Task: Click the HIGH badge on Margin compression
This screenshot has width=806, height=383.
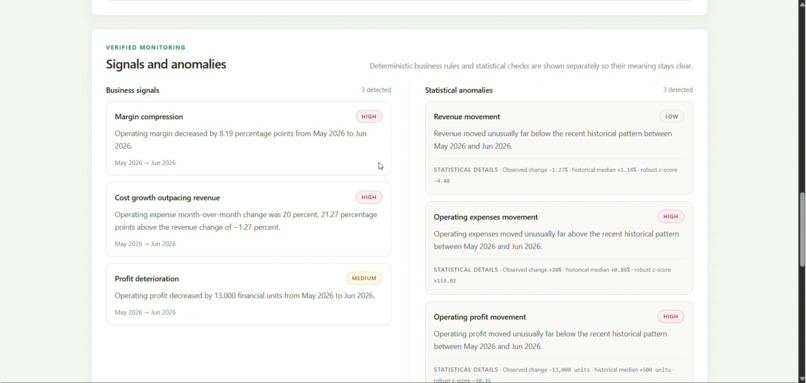Action: point(369,117)
